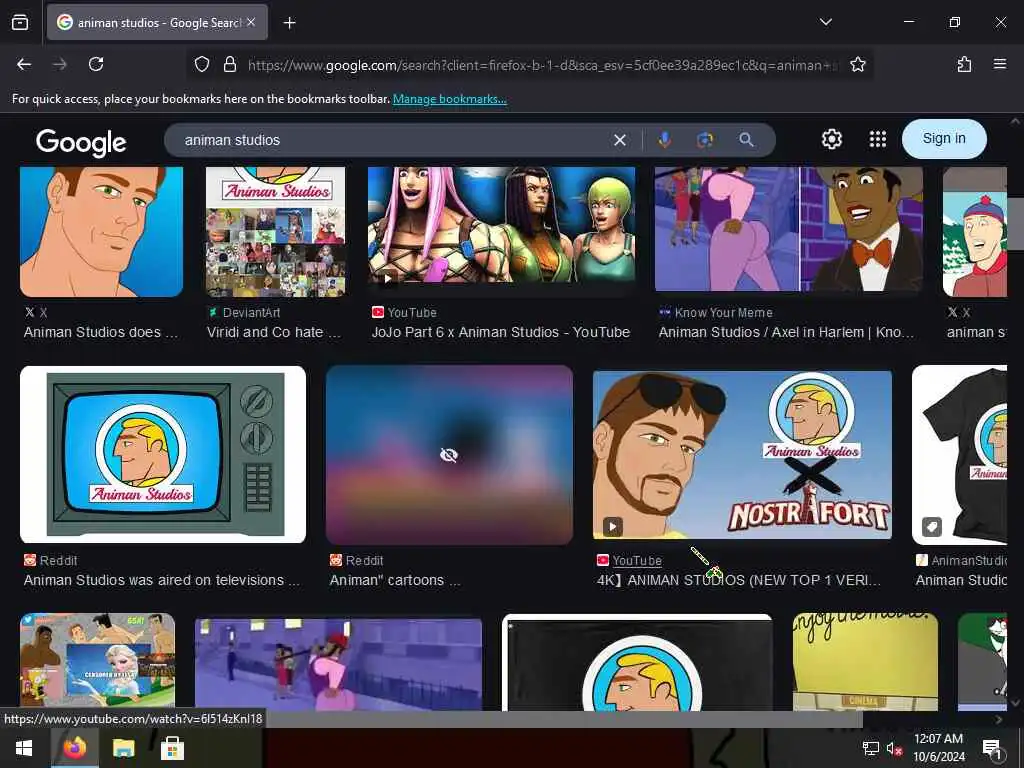Close the animan studios Google Search tab

point(251,22)
